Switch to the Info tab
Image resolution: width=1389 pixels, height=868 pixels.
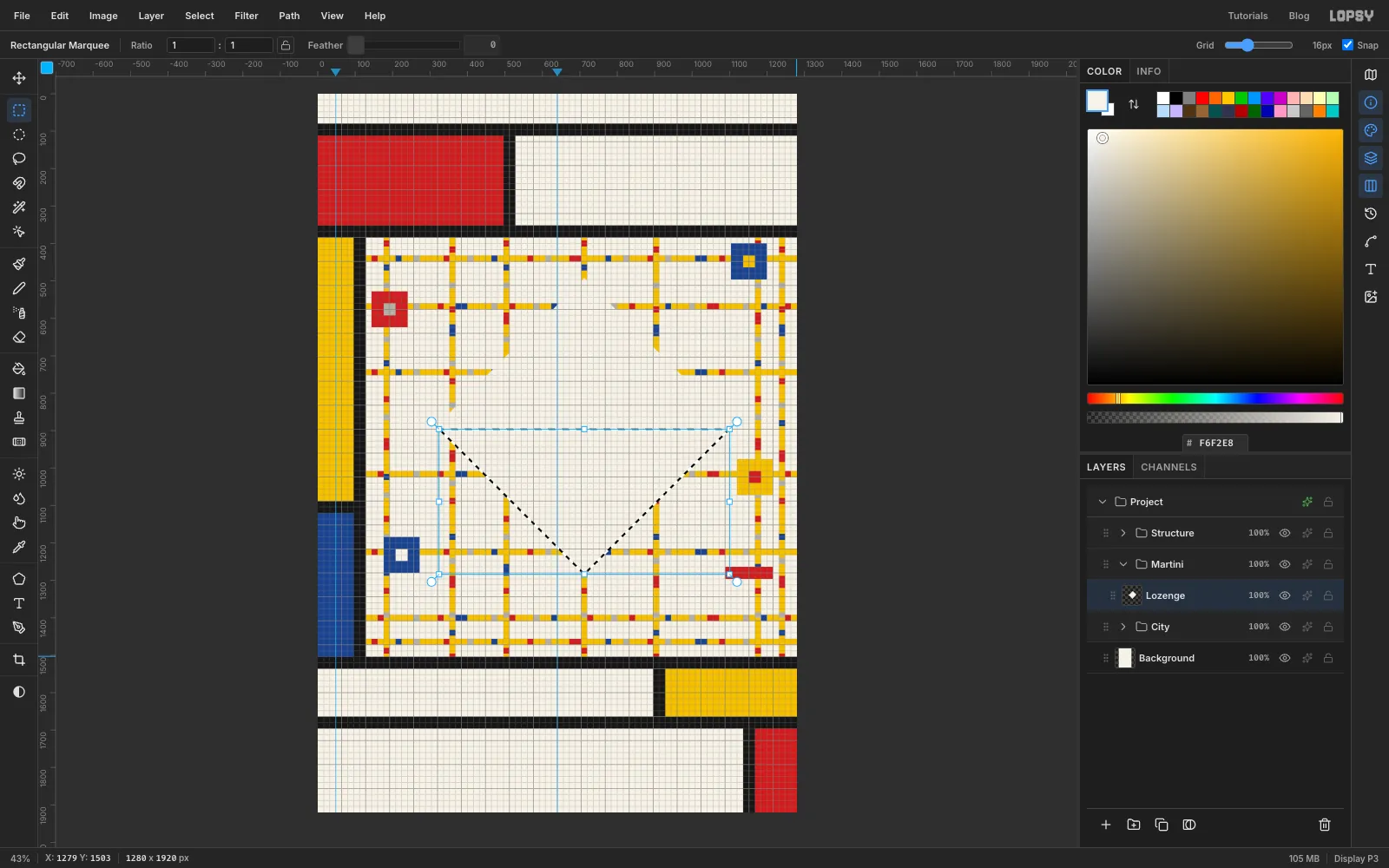(x=1149, y=71)
